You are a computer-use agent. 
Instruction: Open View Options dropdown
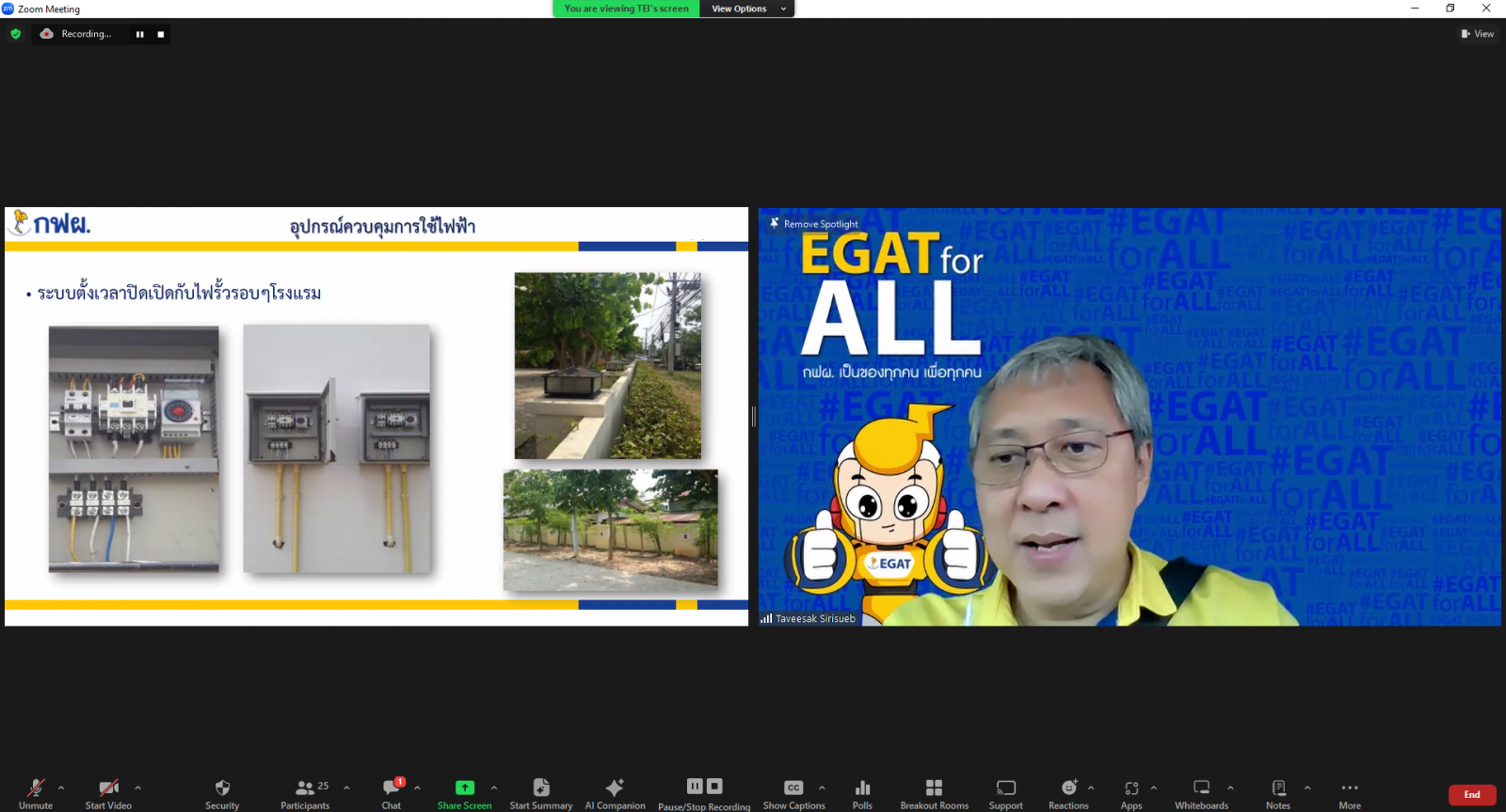(x=748, y=8)
